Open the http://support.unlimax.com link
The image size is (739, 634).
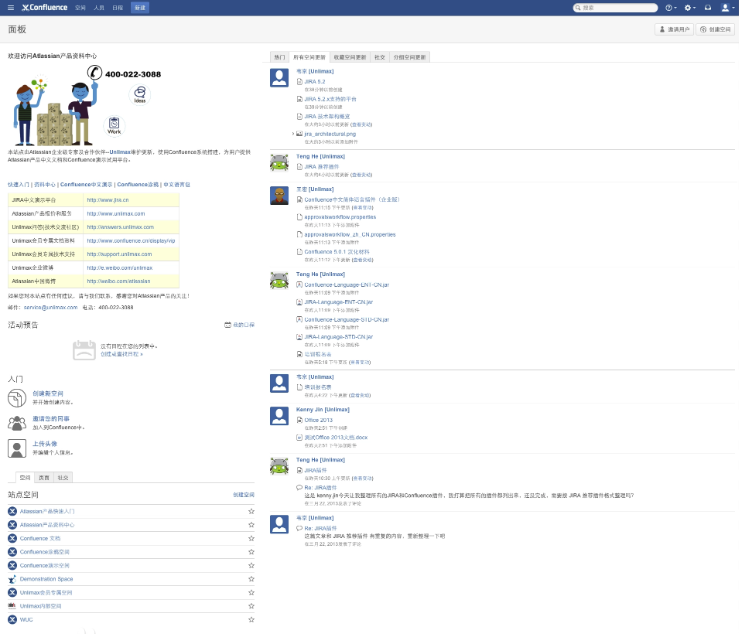[x=119, y=254]
